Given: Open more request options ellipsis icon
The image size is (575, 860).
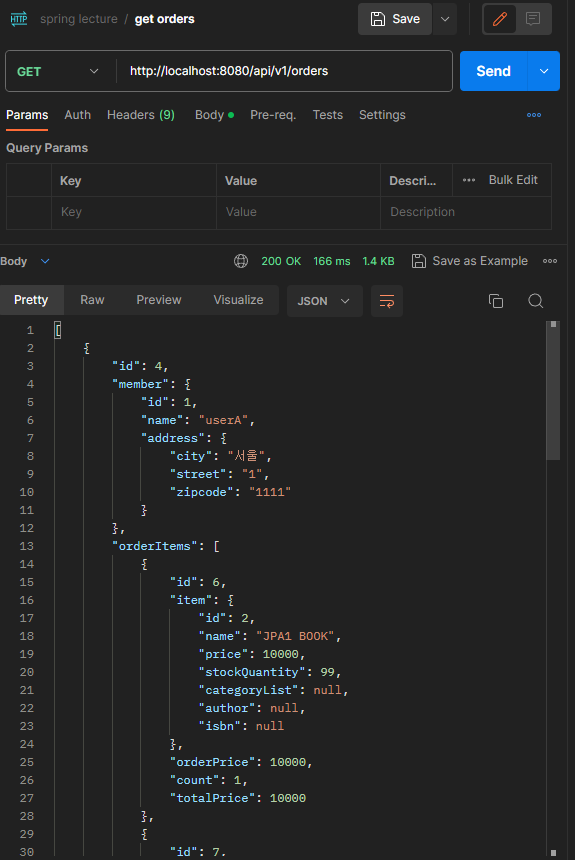Looking at the screenshot, I should click(534, 115).
